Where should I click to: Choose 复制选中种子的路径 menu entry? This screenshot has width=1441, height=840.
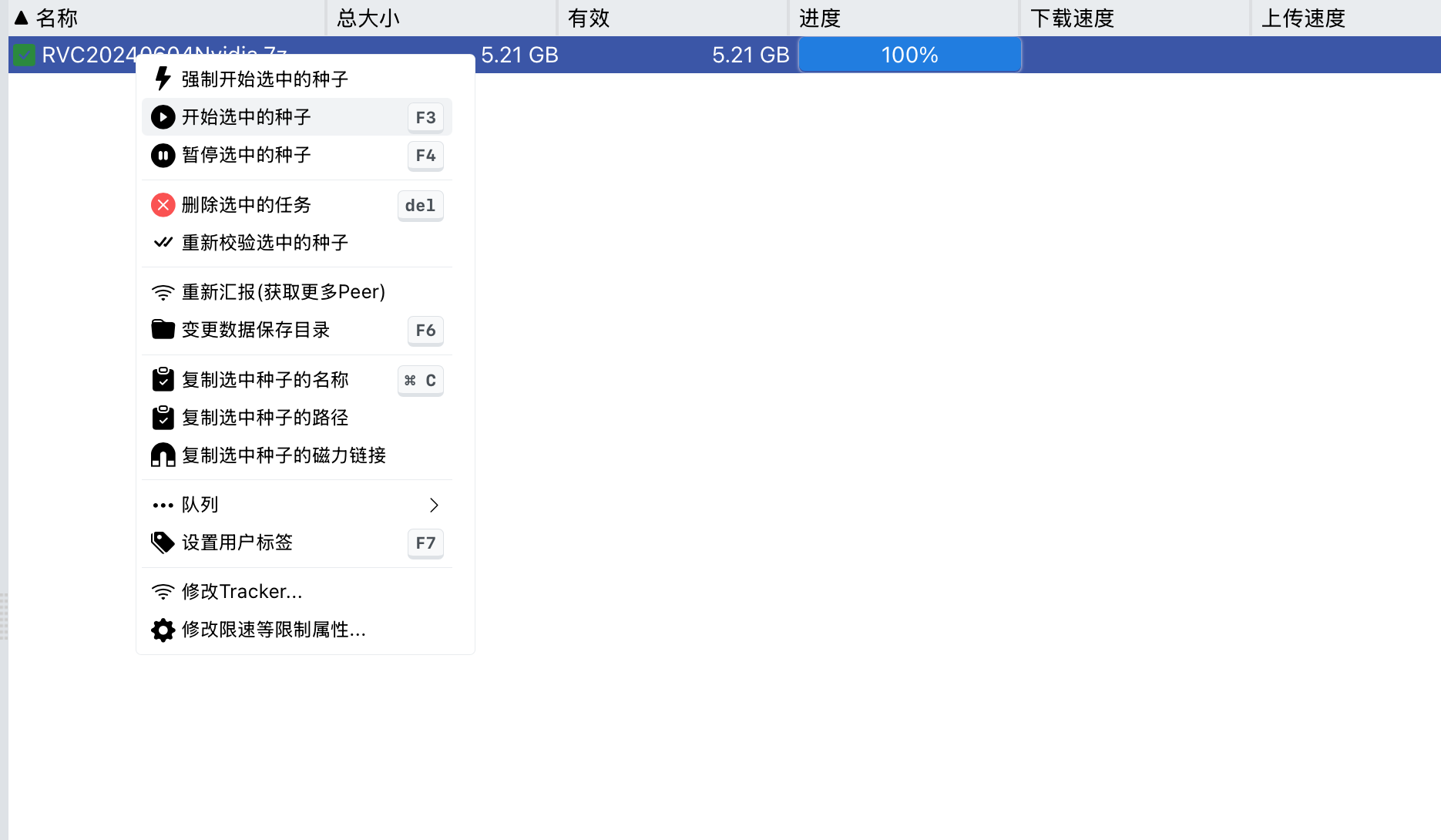click(264, 417)
